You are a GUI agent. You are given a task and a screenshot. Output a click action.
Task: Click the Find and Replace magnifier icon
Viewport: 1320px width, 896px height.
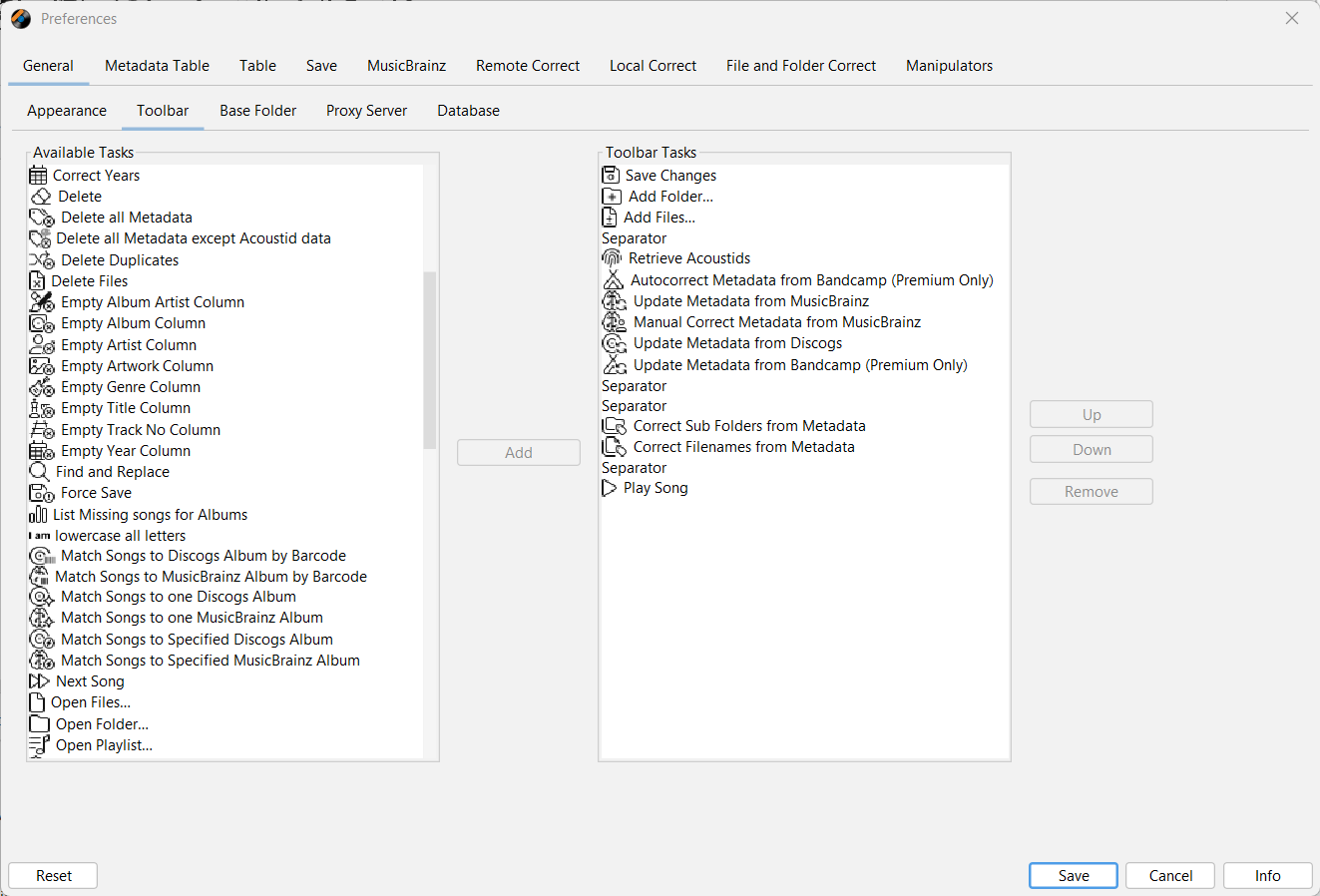39,472
